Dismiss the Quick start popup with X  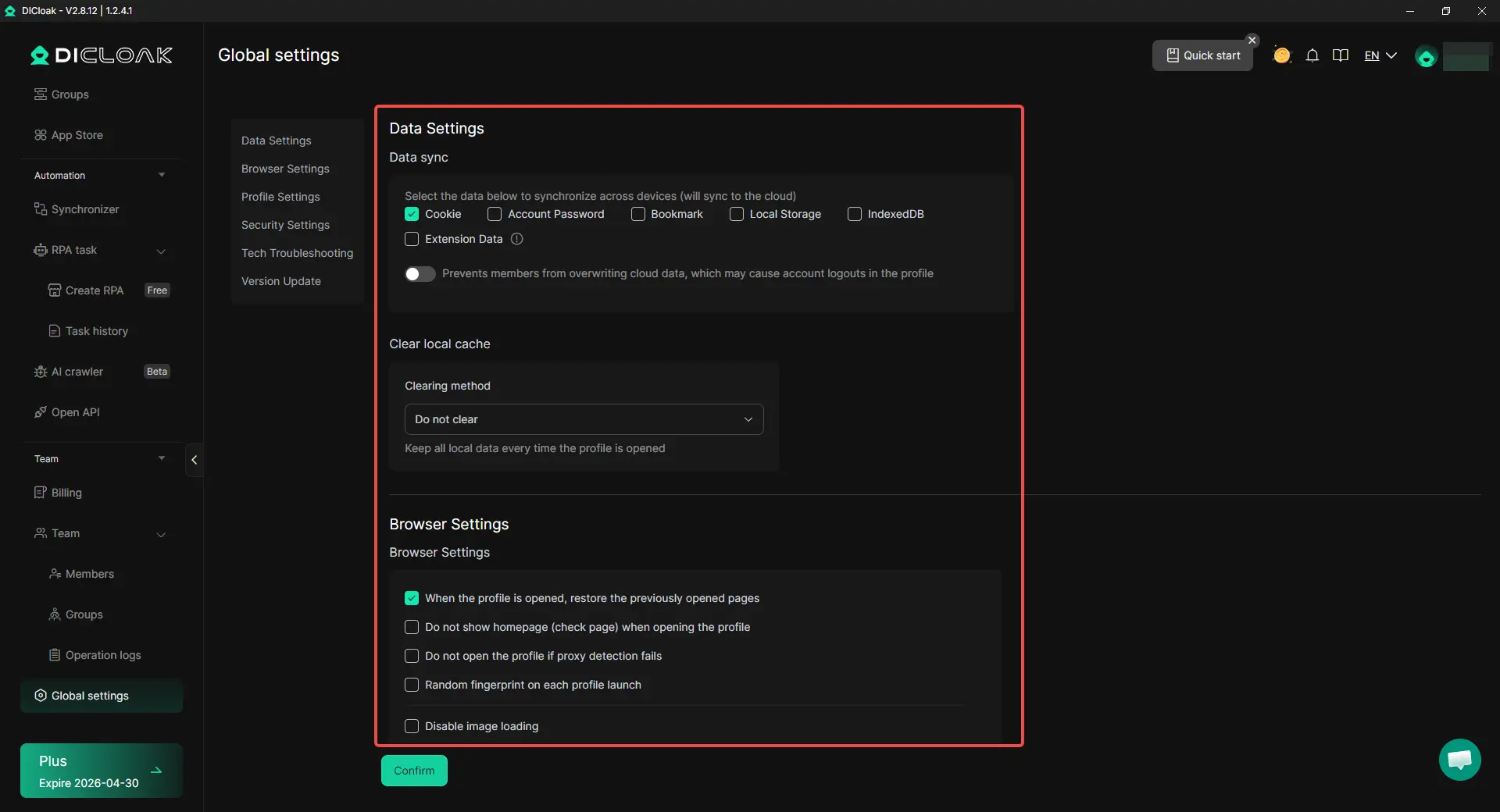[1252, 40]
